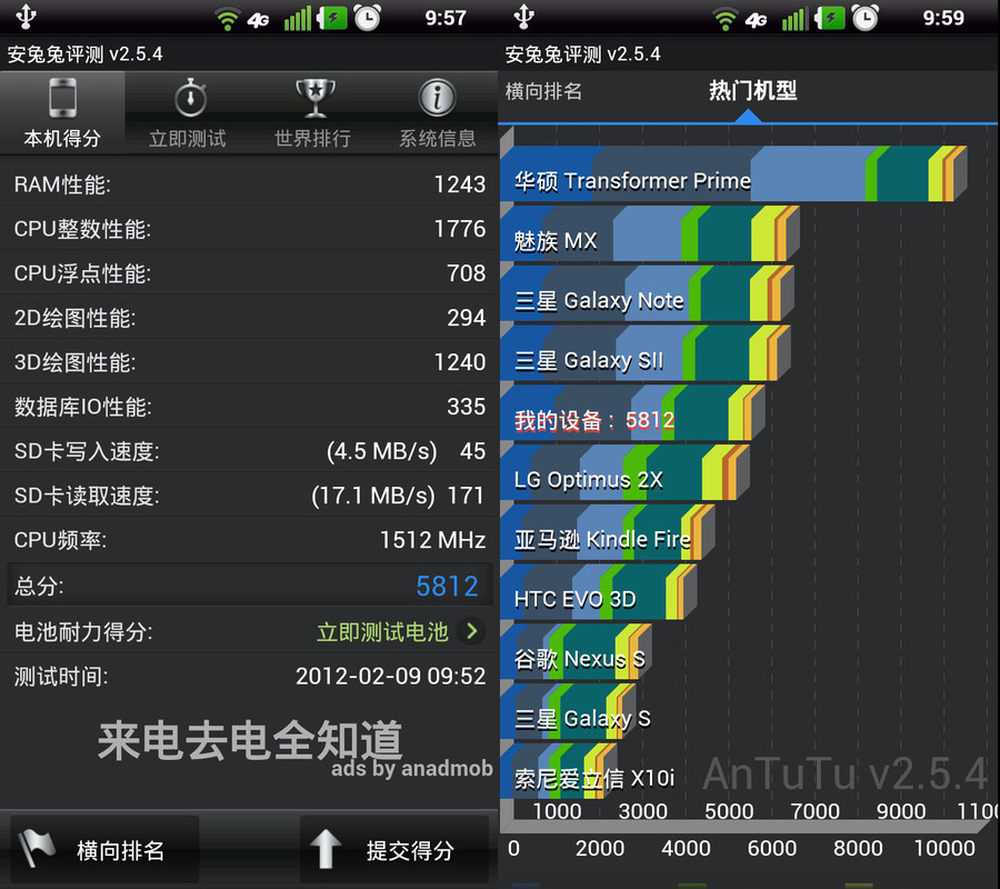Tap the 索尼爱立信 X10i score bar
Image resolution: width=1000 pixels, height=889 pixels.
pyautogui.click(x=559, y=770)
